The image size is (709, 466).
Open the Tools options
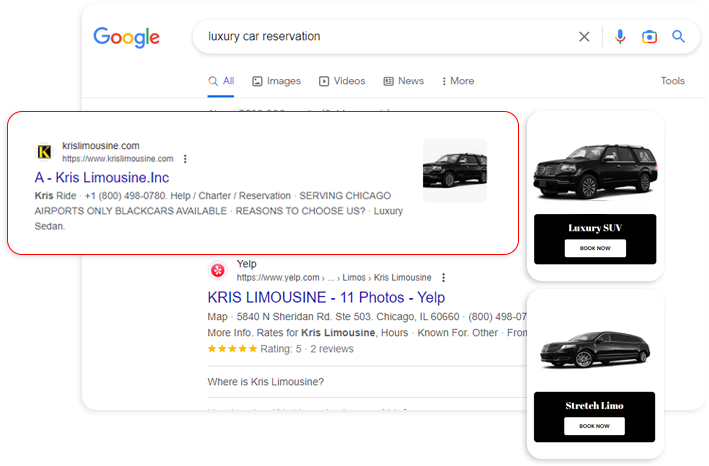673,81
